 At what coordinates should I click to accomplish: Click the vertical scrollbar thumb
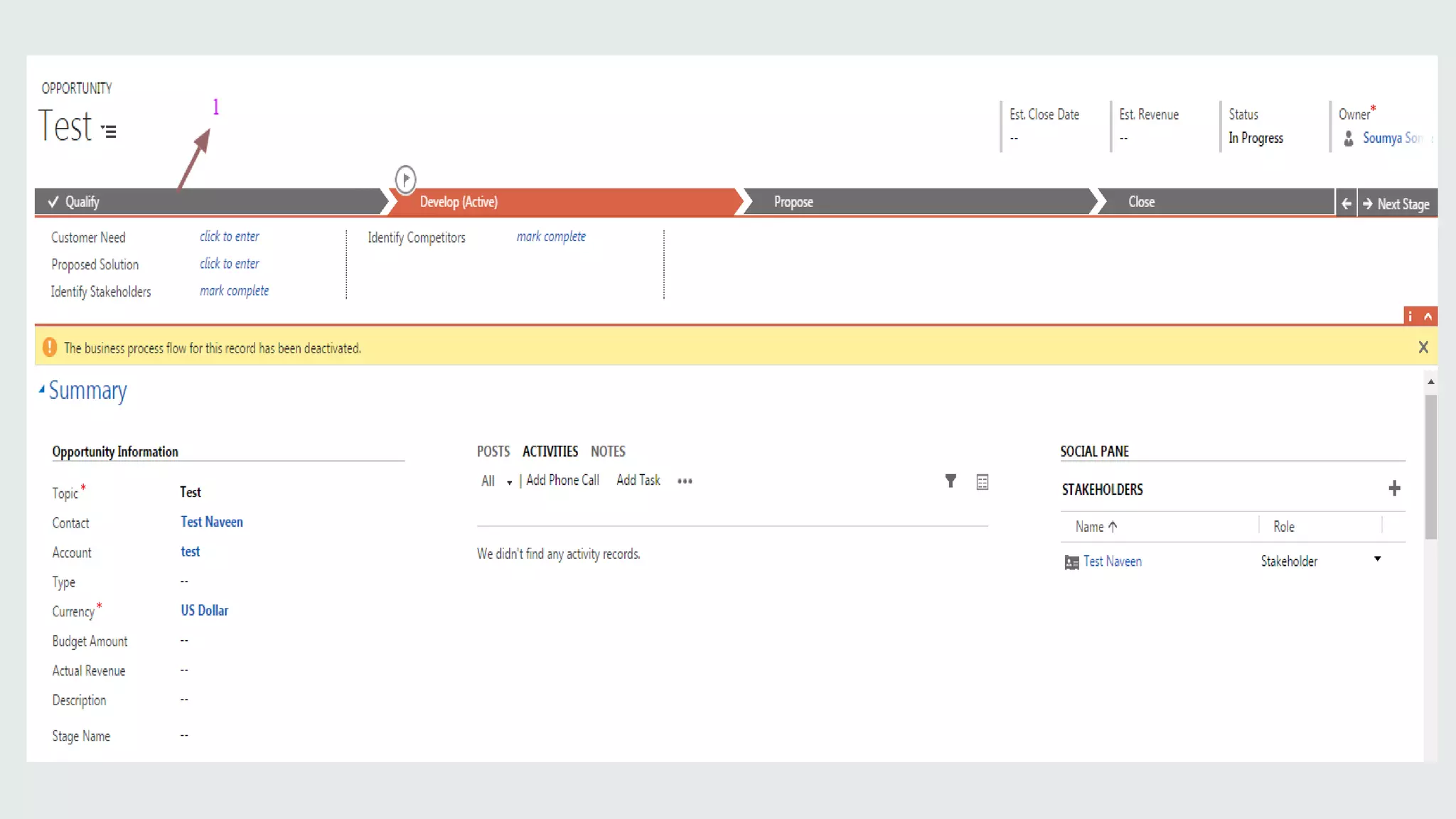click(1430, 466)
